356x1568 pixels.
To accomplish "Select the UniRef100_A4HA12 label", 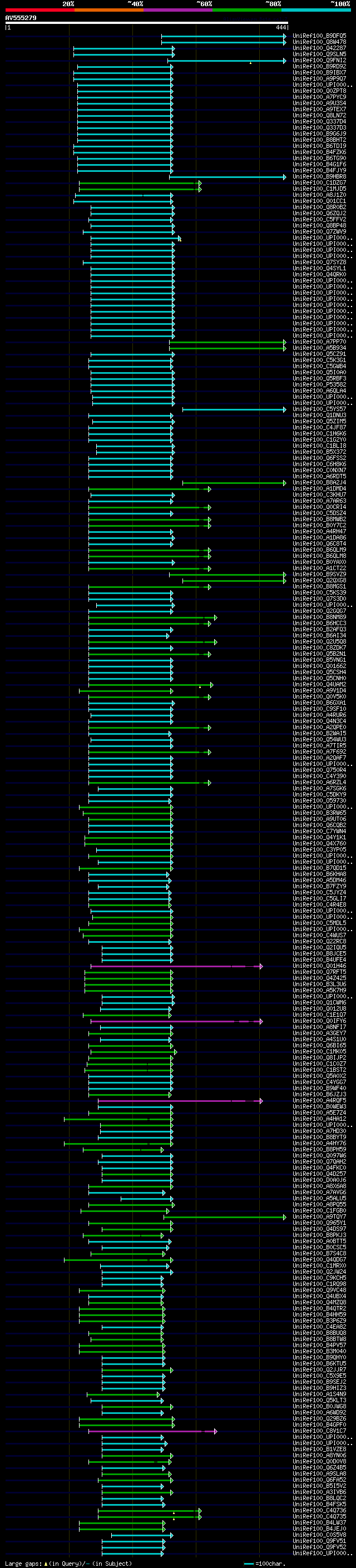I will tap(319, 1119).
